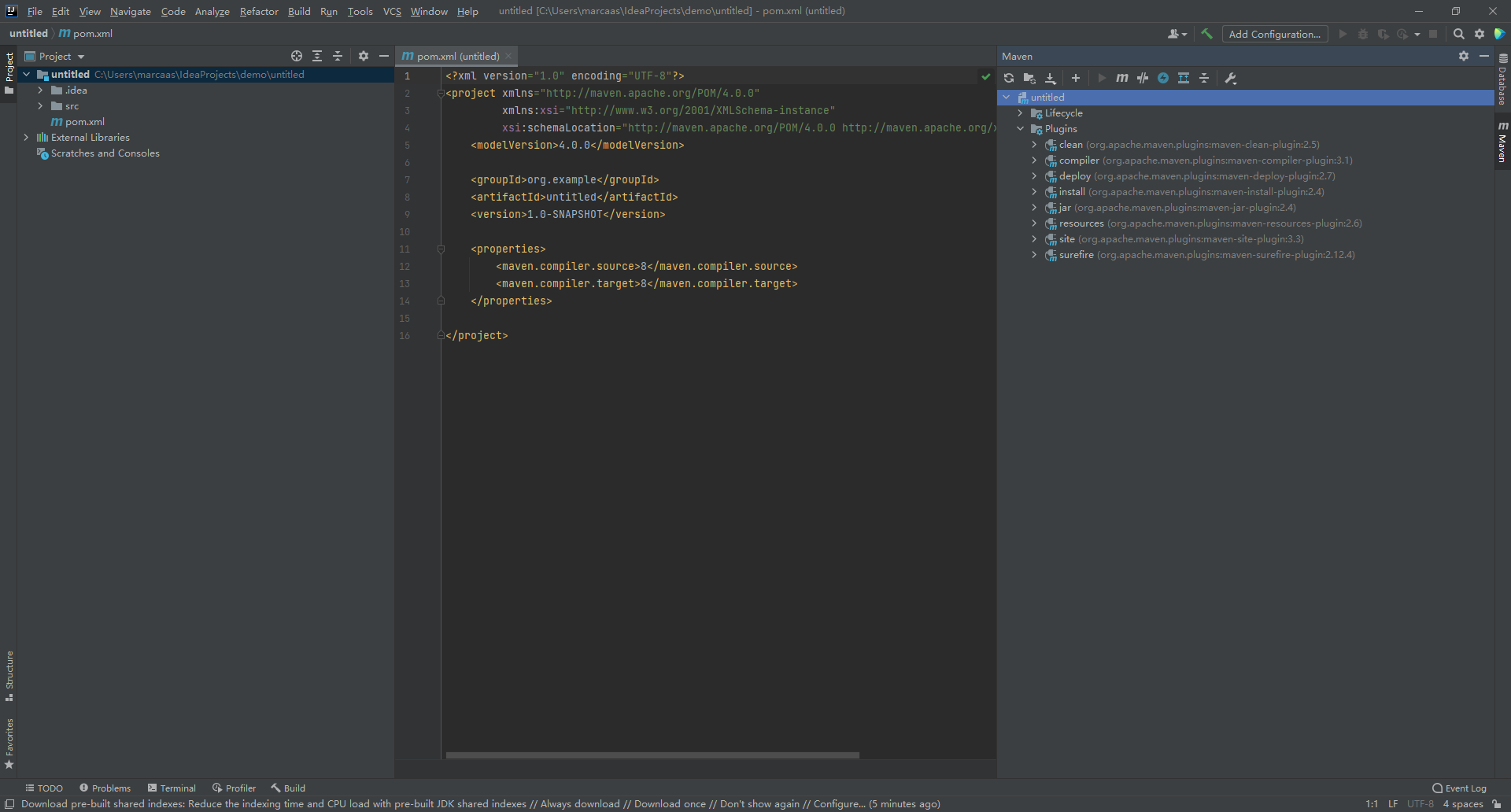Toggle Database tool window side tab
Image resolution: width=1511 pixels, height=812 pixels.
[x=1502, y=79]
